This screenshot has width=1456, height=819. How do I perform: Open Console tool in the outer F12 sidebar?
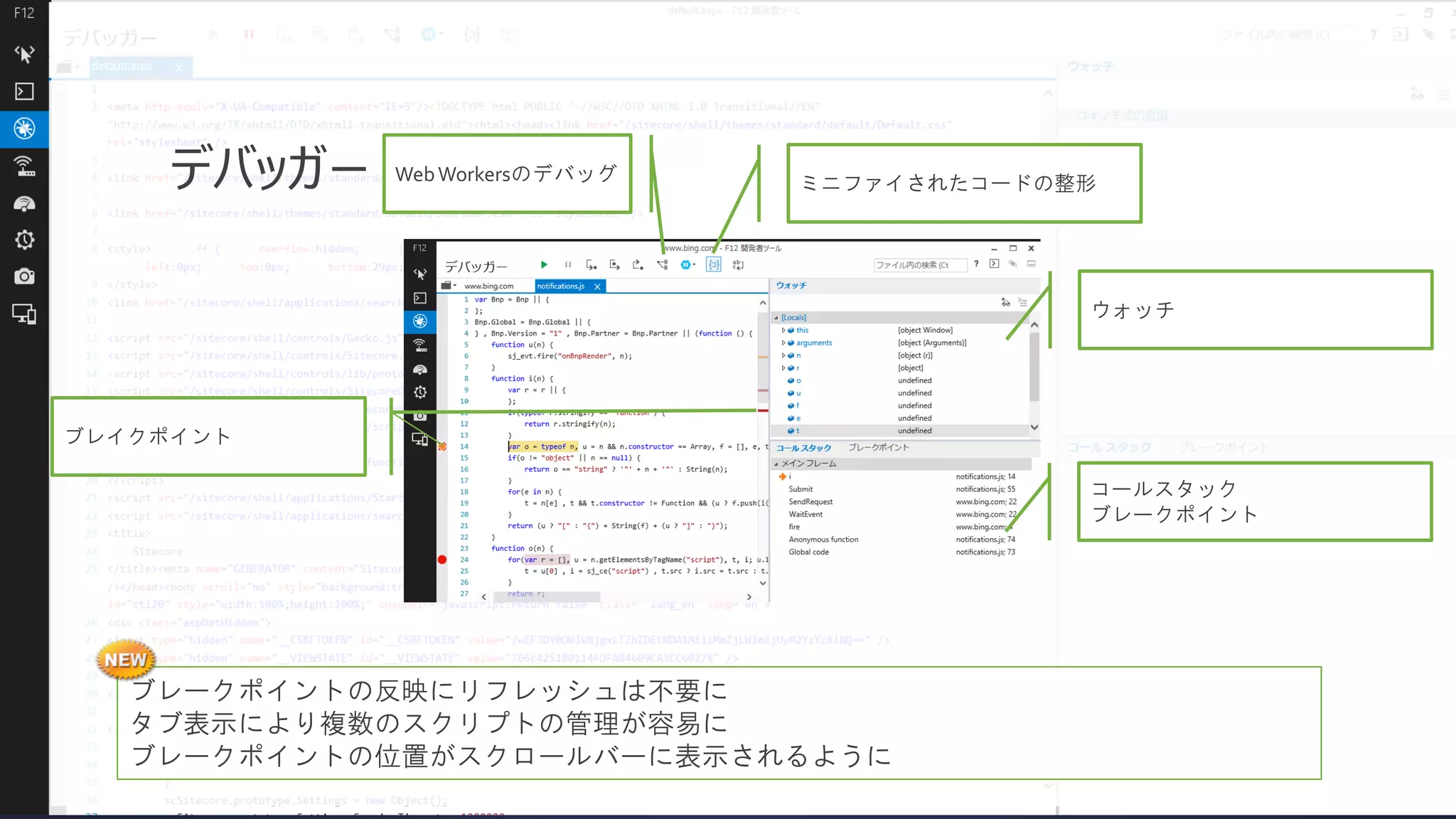coord(24,91)
